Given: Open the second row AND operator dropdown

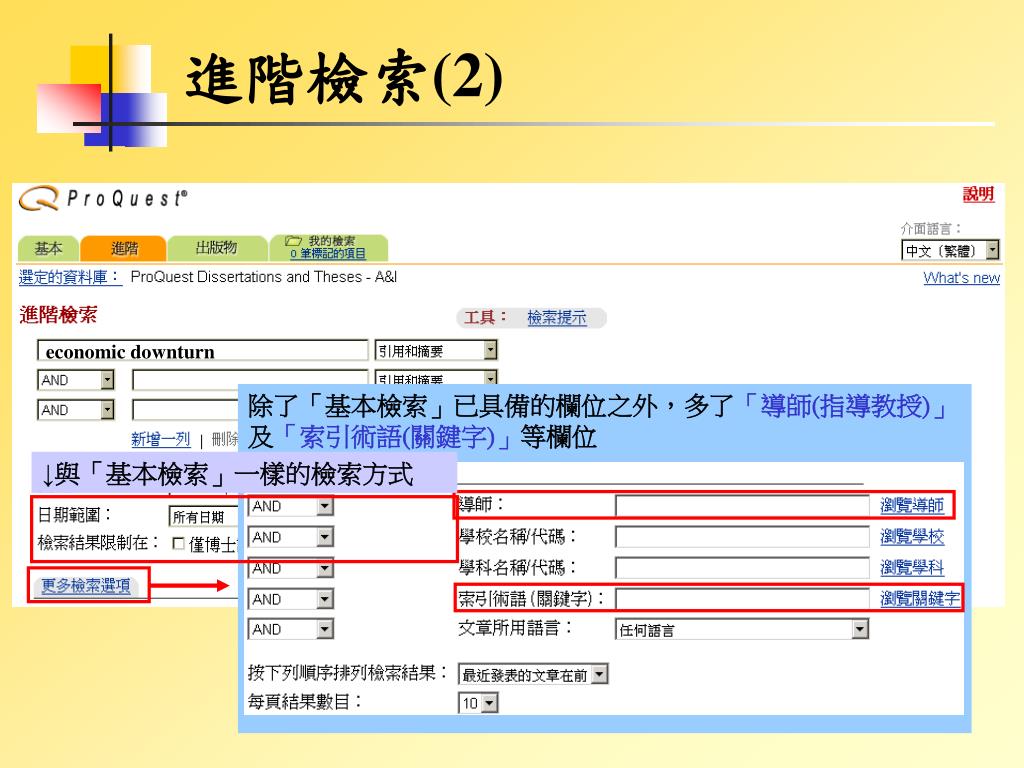Looking at the screenshot, I should click(76, 379).
